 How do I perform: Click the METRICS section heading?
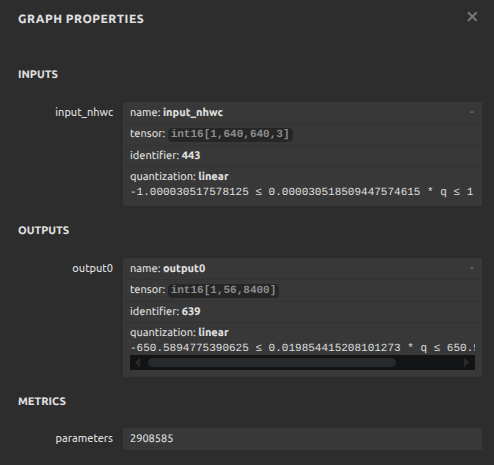pyautogui.click(x=42, y=401)
